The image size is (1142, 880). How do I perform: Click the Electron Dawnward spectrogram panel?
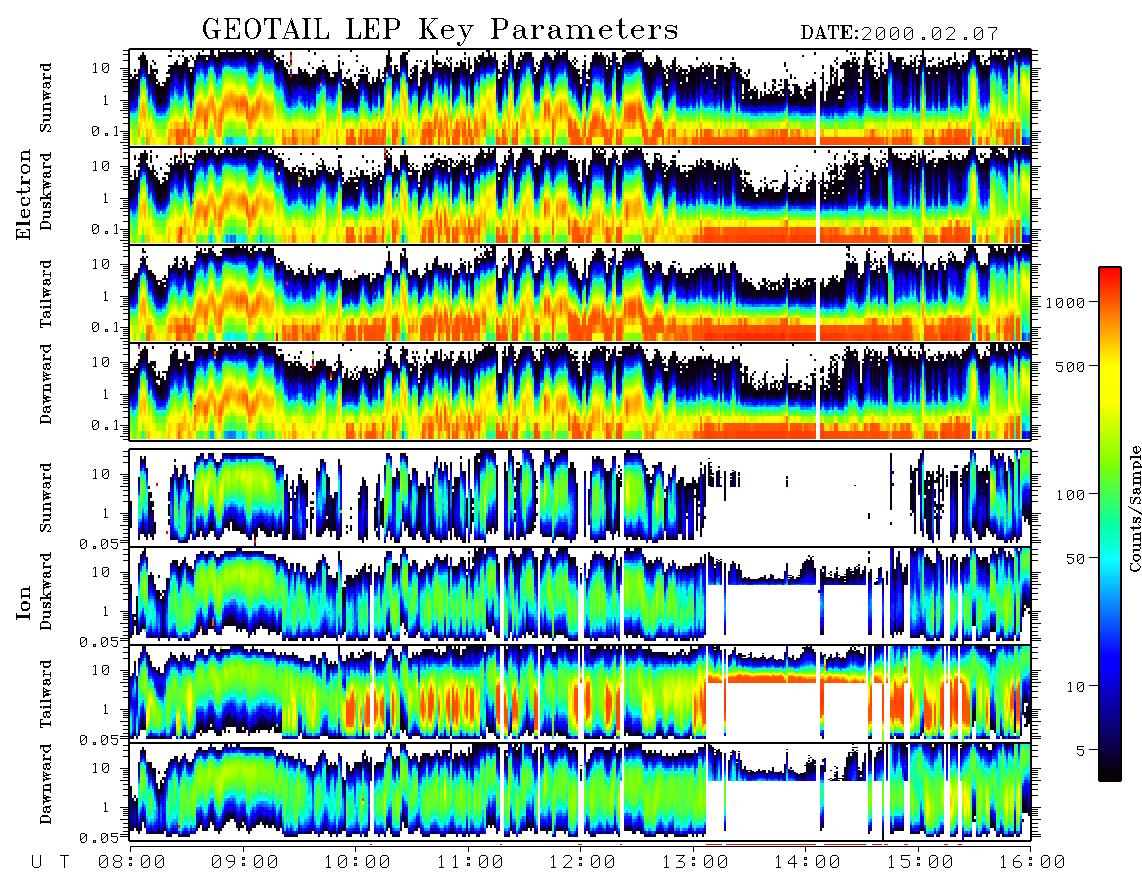pyautogui.click(x=580, y=391)
